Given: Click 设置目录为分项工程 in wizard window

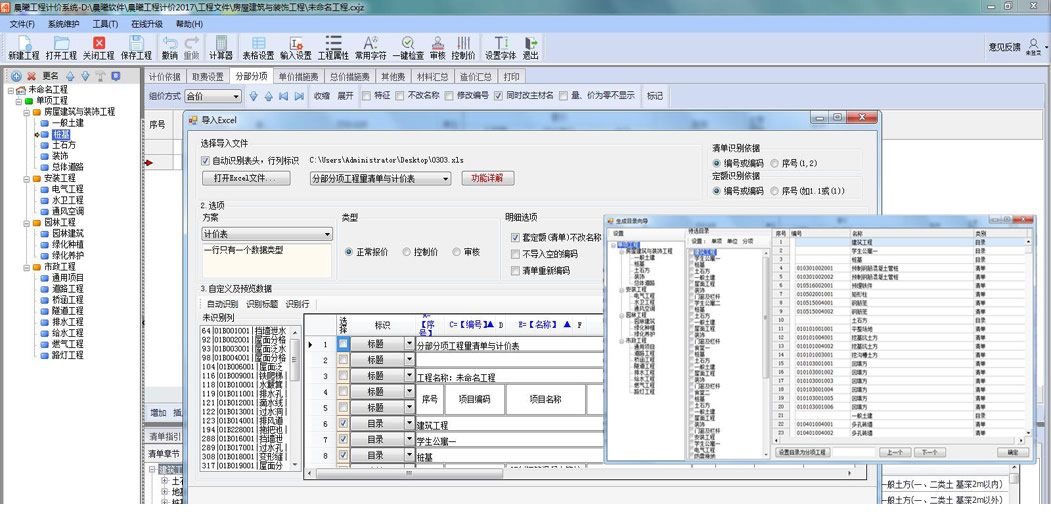Looking at the screenshot, I should 804,453.
